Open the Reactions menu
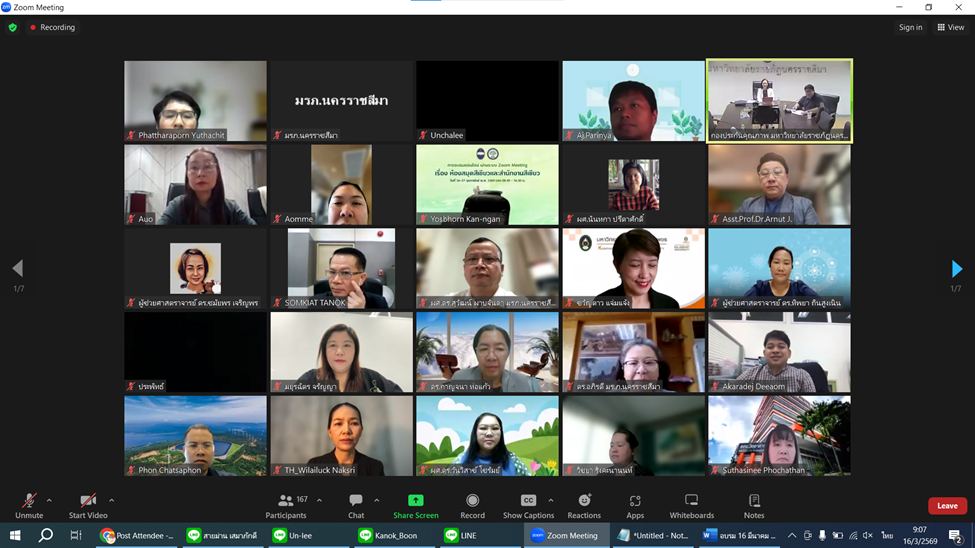 pyautogui.click(x=584, y=505)
